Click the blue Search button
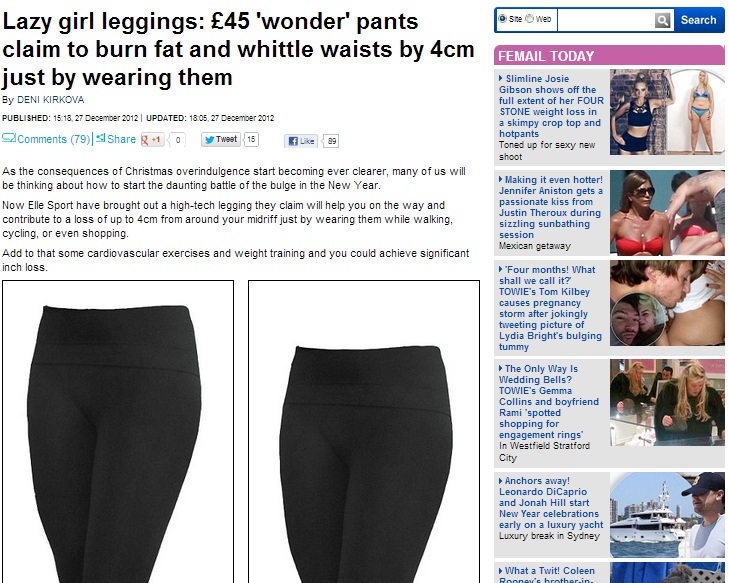 (698, 20)
